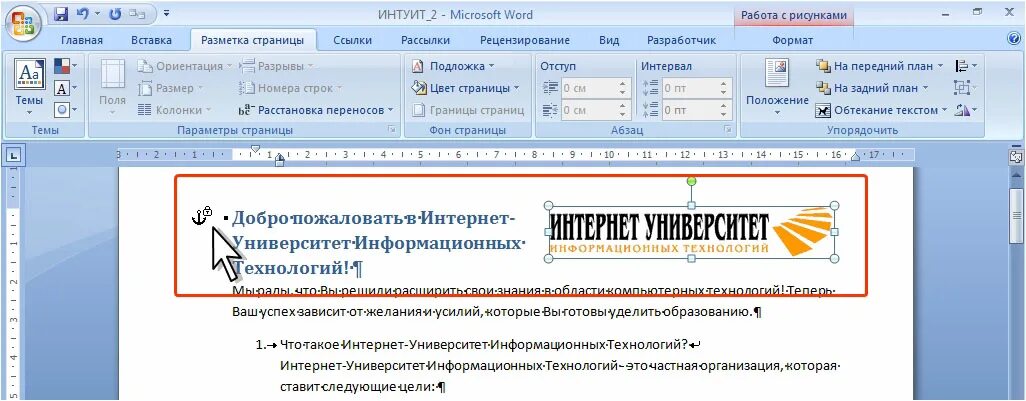
Task: Open Word Help question mark icon
Action: pyautogui.click(x=1014, y=39)
